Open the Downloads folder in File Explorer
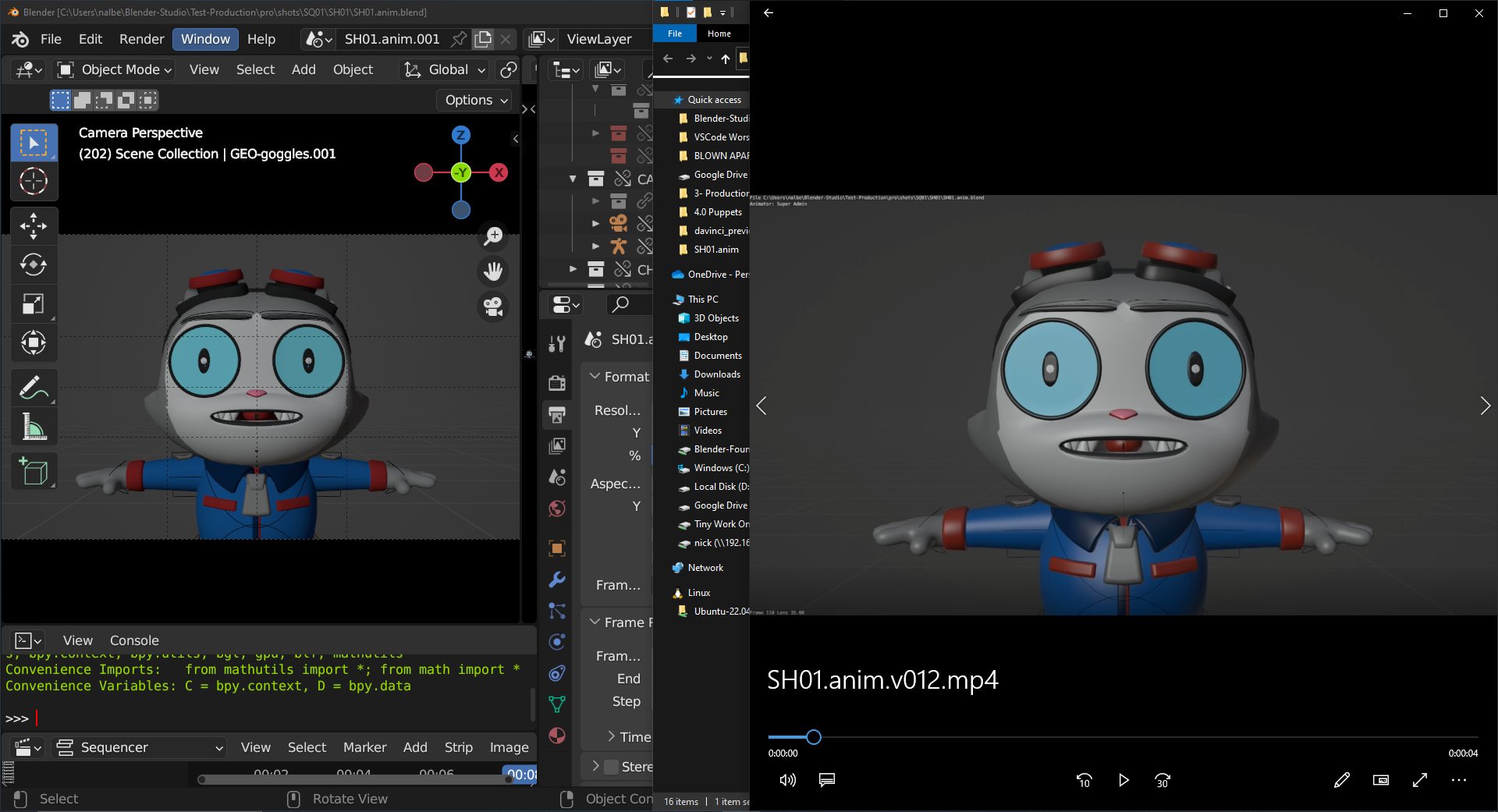The height and width of the screenshot is (812, 1498). [x=717, y=374]
